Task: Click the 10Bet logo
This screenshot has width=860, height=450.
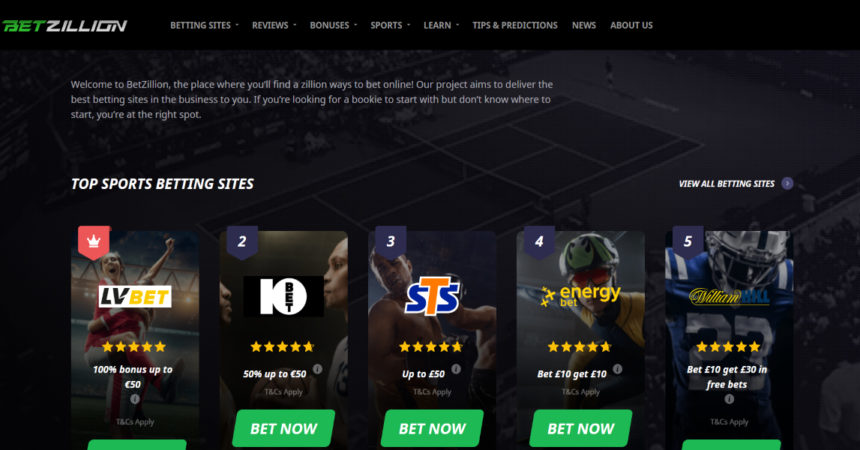Action: coord(283,296)
